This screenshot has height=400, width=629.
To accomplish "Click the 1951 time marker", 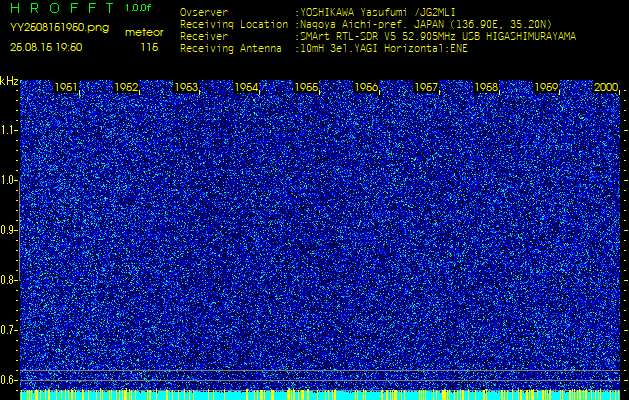I will (66, 87).
